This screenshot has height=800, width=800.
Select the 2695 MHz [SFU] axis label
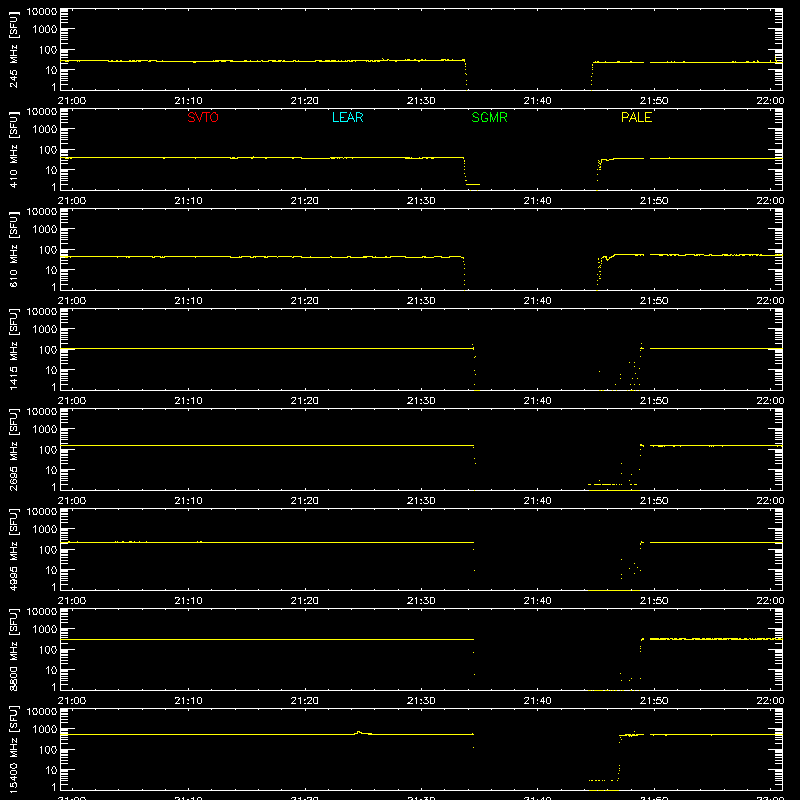click(14, 450)
